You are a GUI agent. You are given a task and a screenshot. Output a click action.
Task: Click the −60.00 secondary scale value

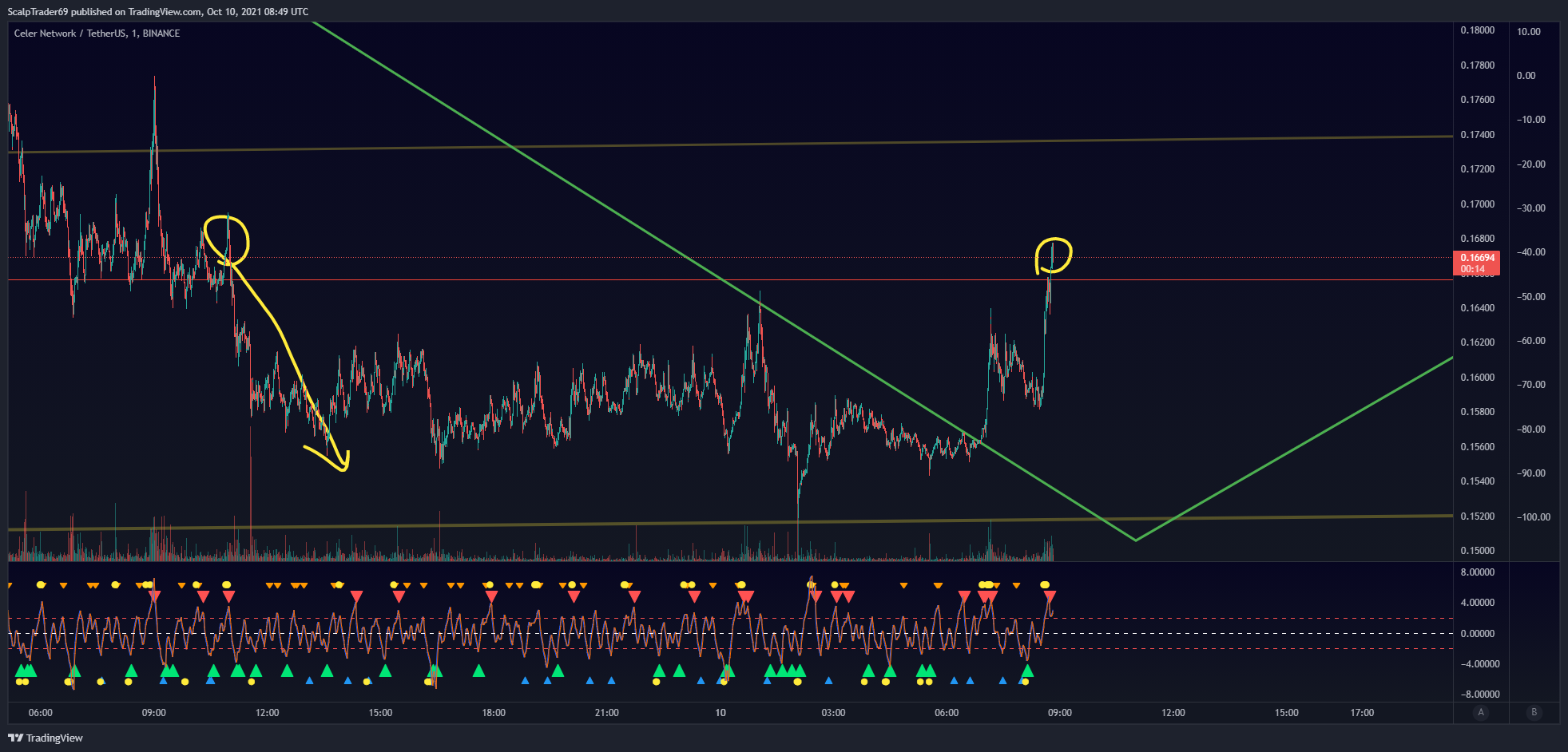[x=1531, y=341]
